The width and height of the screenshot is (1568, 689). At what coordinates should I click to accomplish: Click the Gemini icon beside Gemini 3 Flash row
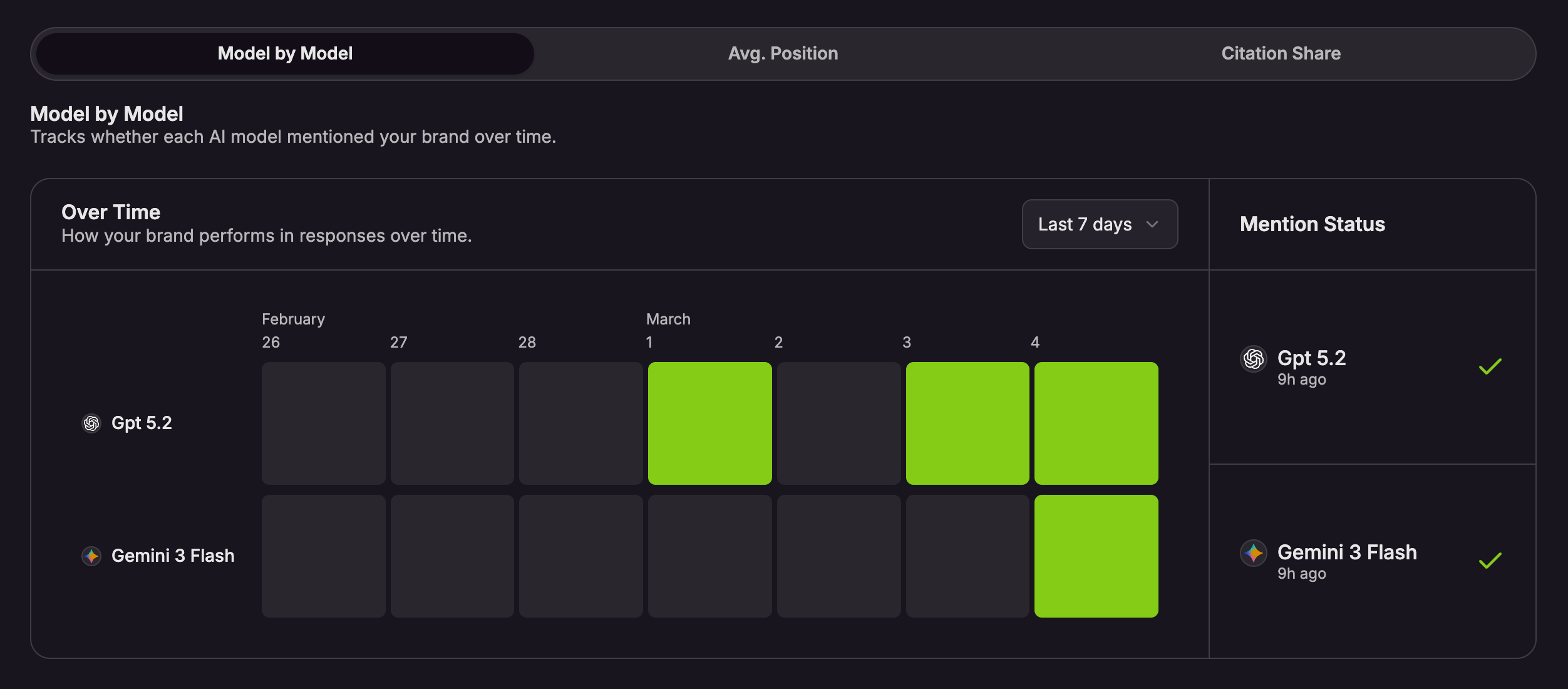coord(91,556)
